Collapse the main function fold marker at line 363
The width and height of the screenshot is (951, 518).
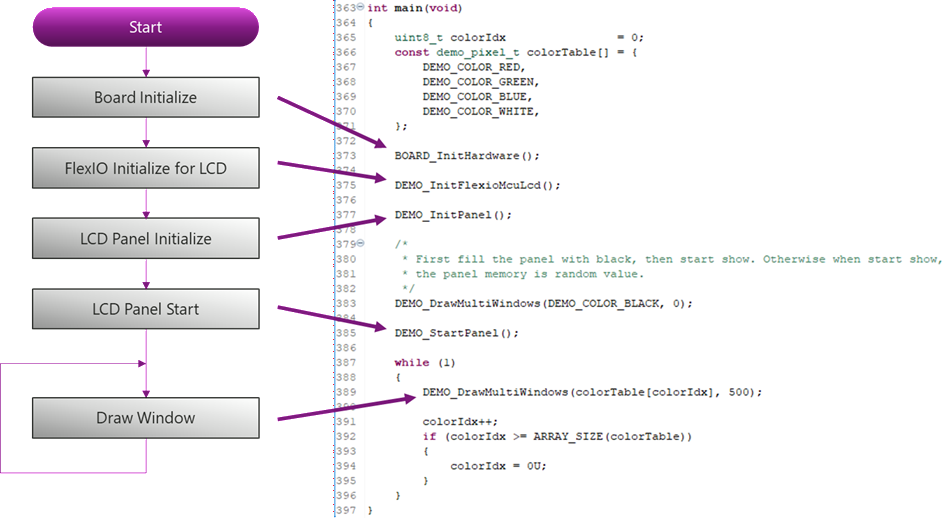pyautogui.click(x=360, y=7)
